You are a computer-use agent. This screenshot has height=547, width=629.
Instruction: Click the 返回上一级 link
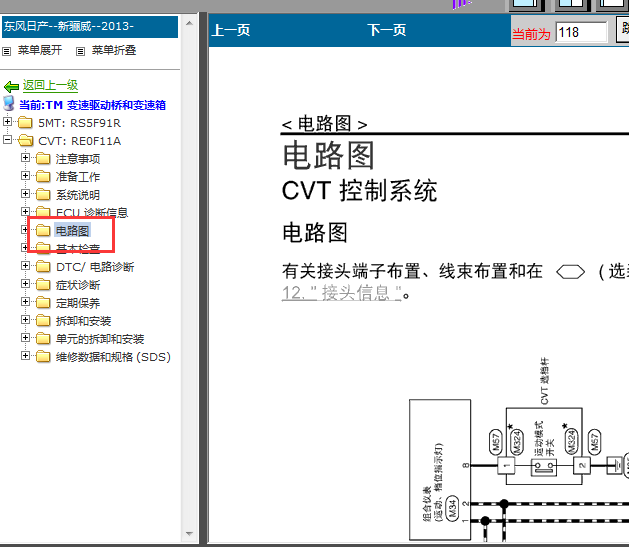click(50, 85)
